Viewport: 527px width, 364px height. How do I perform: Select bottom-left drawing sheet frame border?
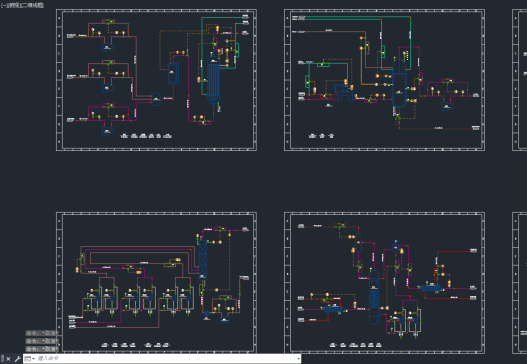pyautogui.click(x=156, y=213)
